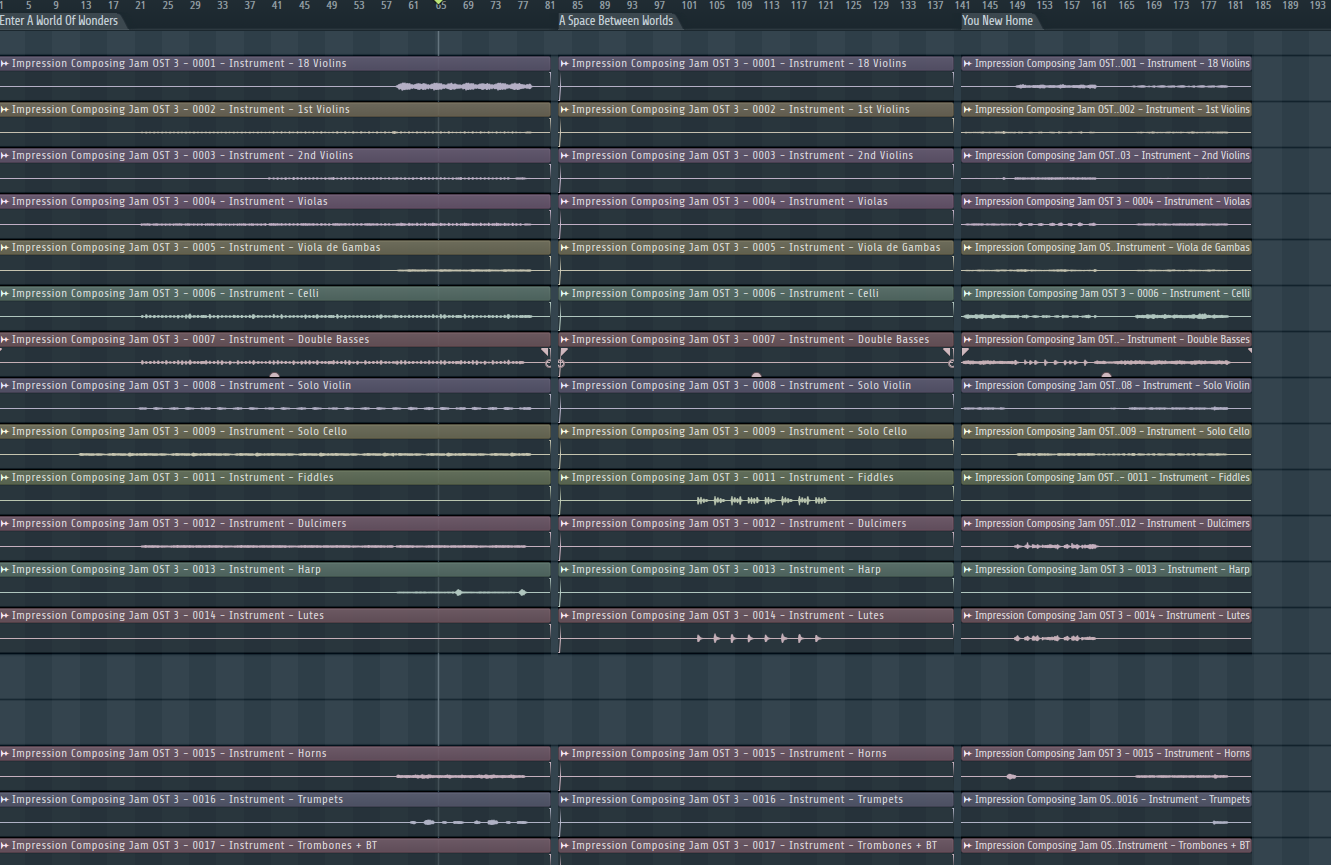Select Fiddles clip title under You New Home

tap(1112, 478)
